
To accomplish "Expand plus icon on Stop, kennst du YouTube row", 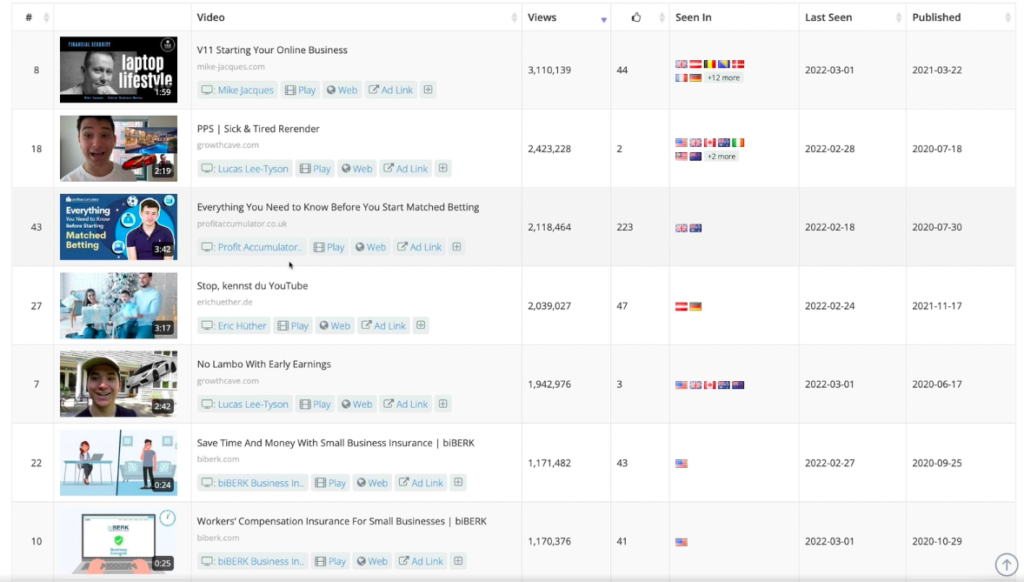I will click(421, 325).
